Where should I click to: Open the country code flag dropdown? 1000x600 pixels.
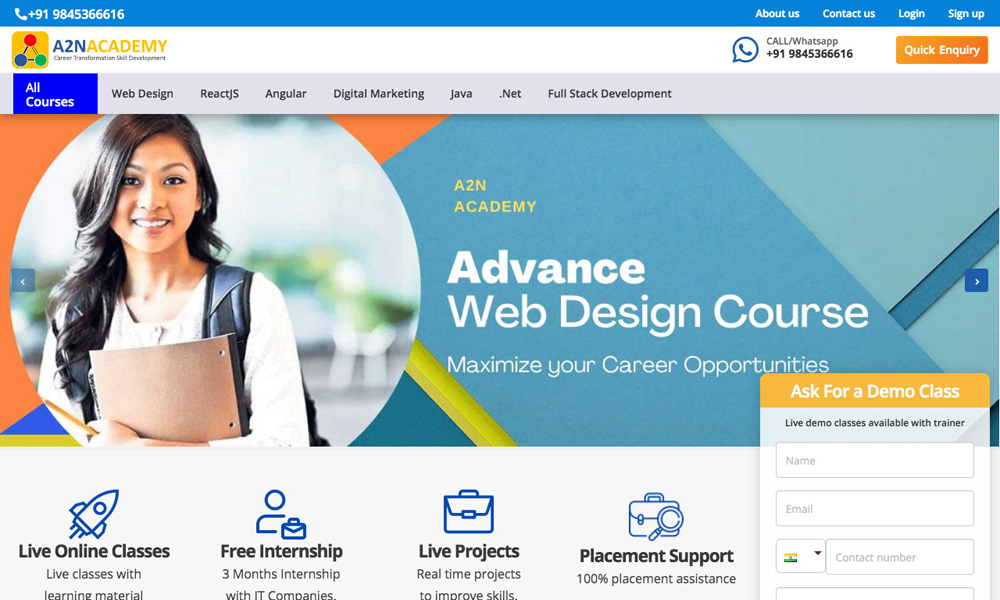[800, 557]
